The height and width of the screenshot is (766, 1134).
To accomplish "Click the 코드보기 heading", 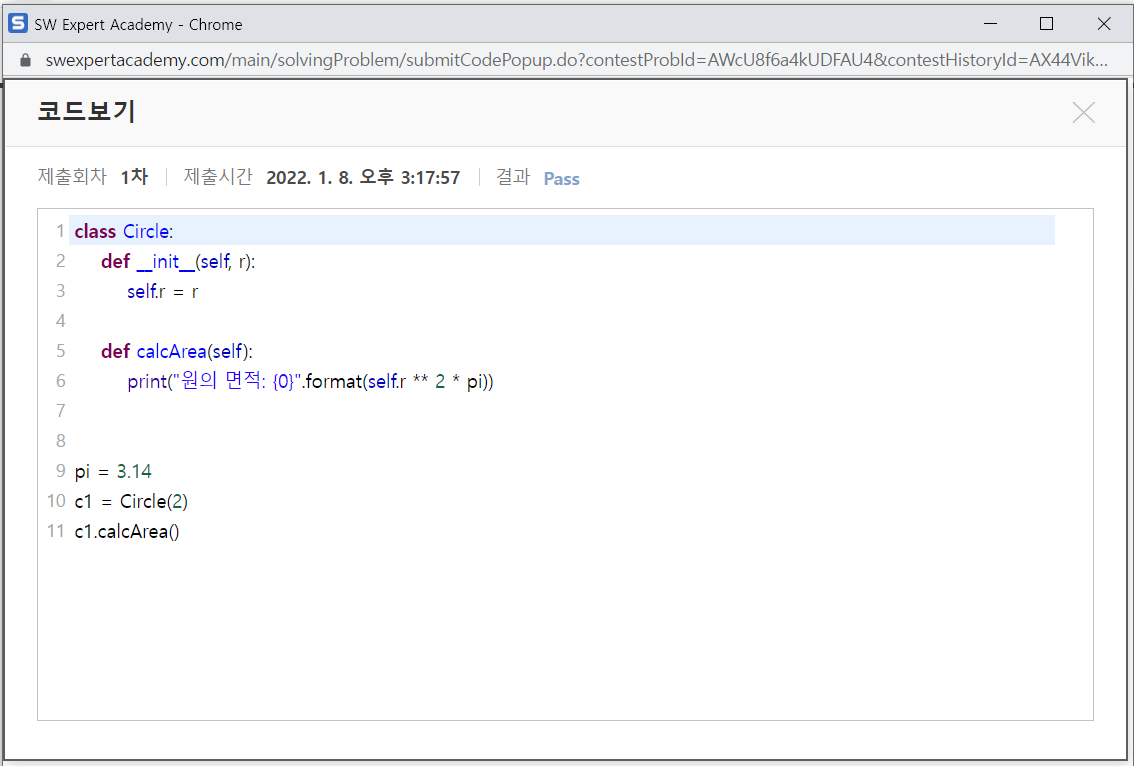I will click(87, 111).
